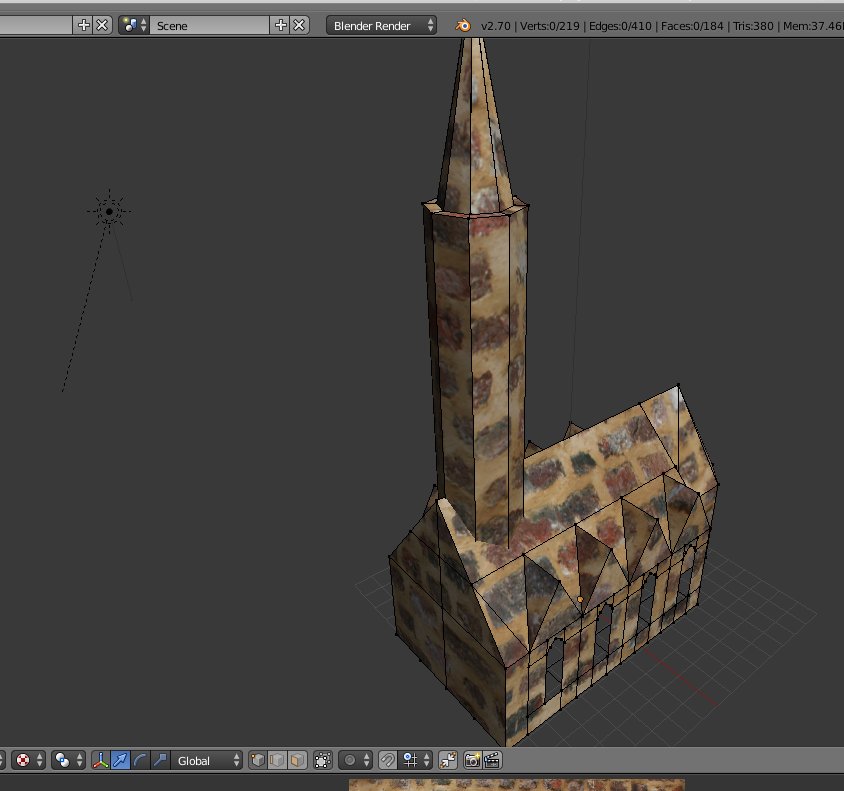This screenshot has width=844, height=791.
Task: Delete the current scene with X button
Action: [x=299, y=25]
